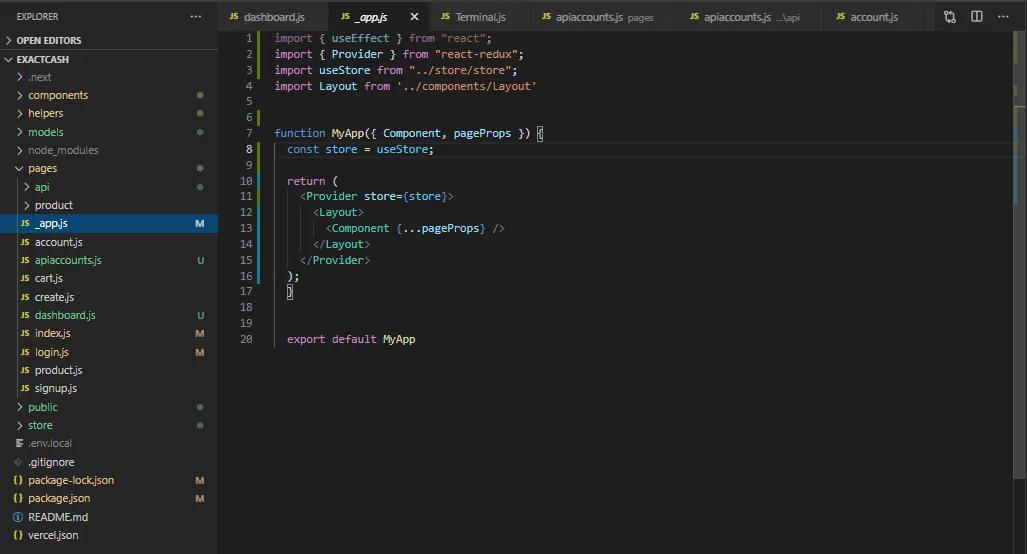Switch to the Terminal.js tab

coord(480,17)
